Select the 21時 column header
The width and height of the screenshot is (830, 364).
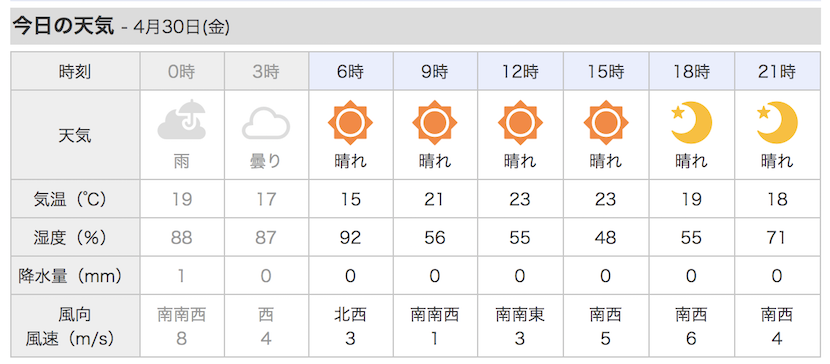pos(777,71)
